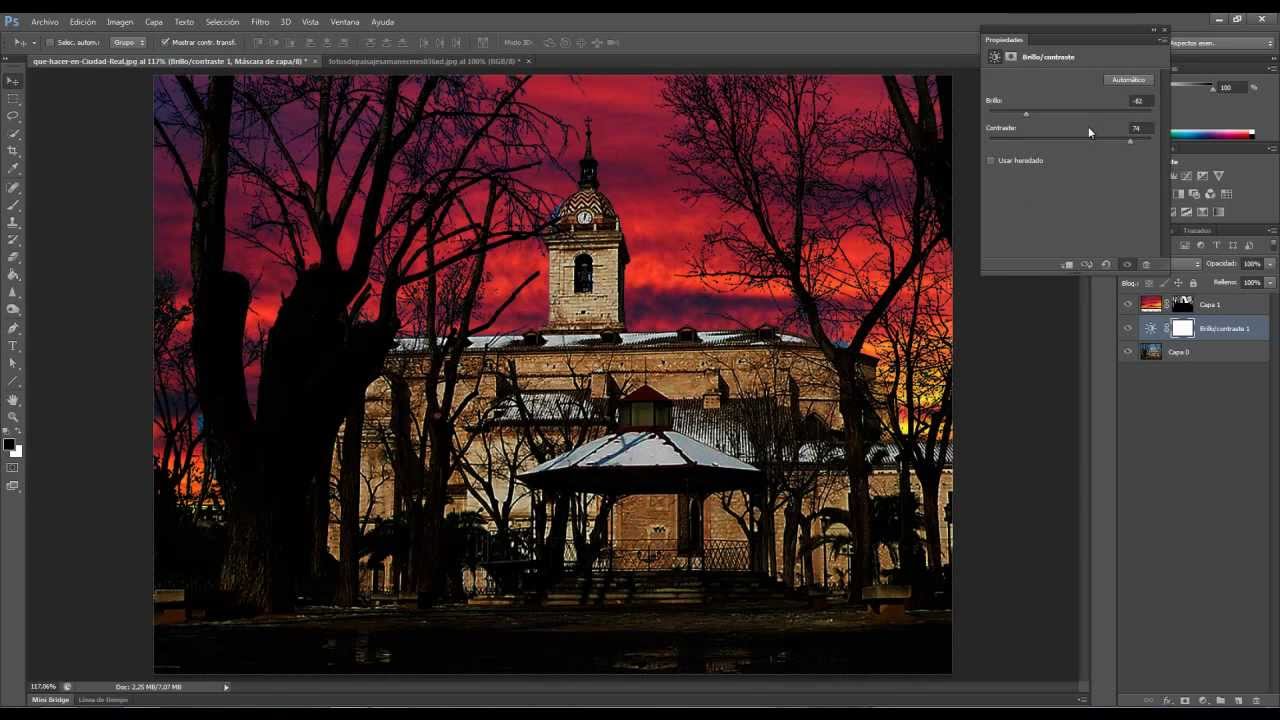The image size is (1280, 720).
Task: Reset adjustment defaults in Propiedades panel
Action: click(1106, 264)
